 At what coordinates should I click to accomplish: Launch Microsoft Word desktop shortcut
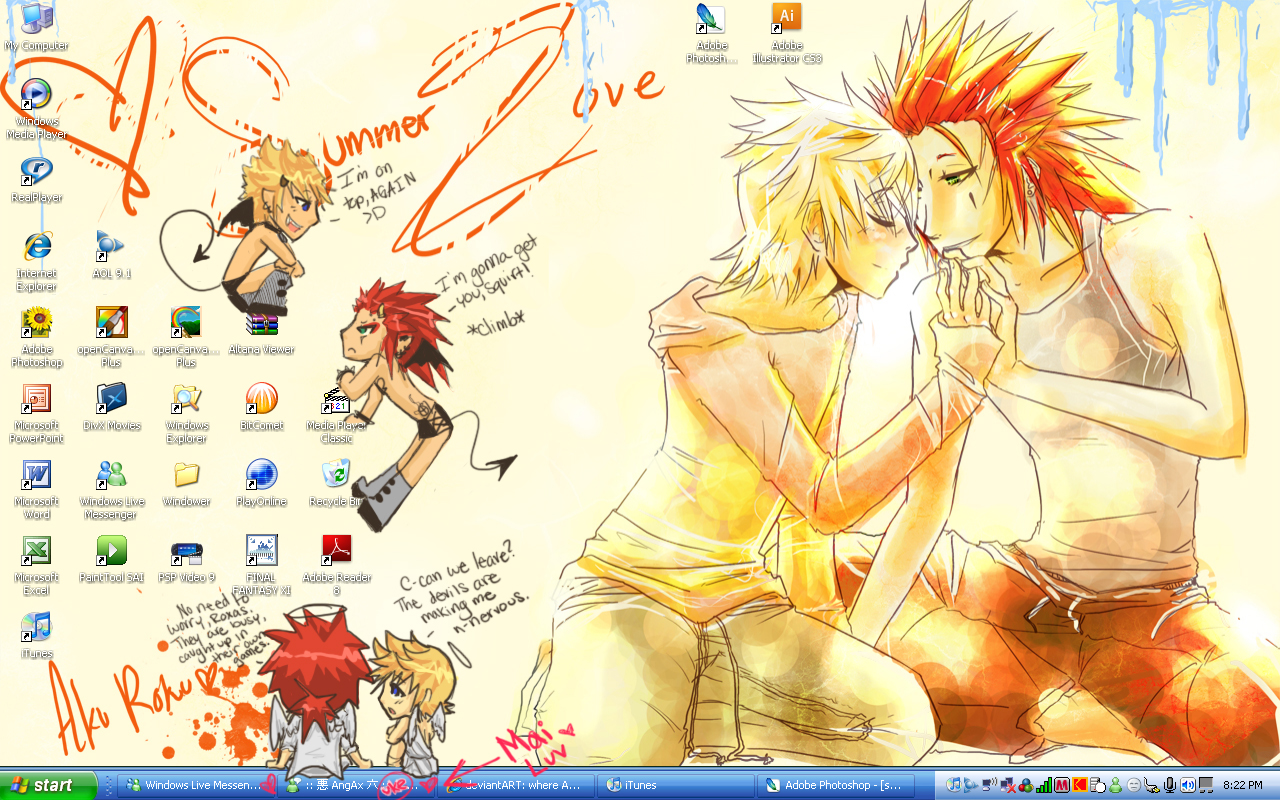tap(36, 489)
